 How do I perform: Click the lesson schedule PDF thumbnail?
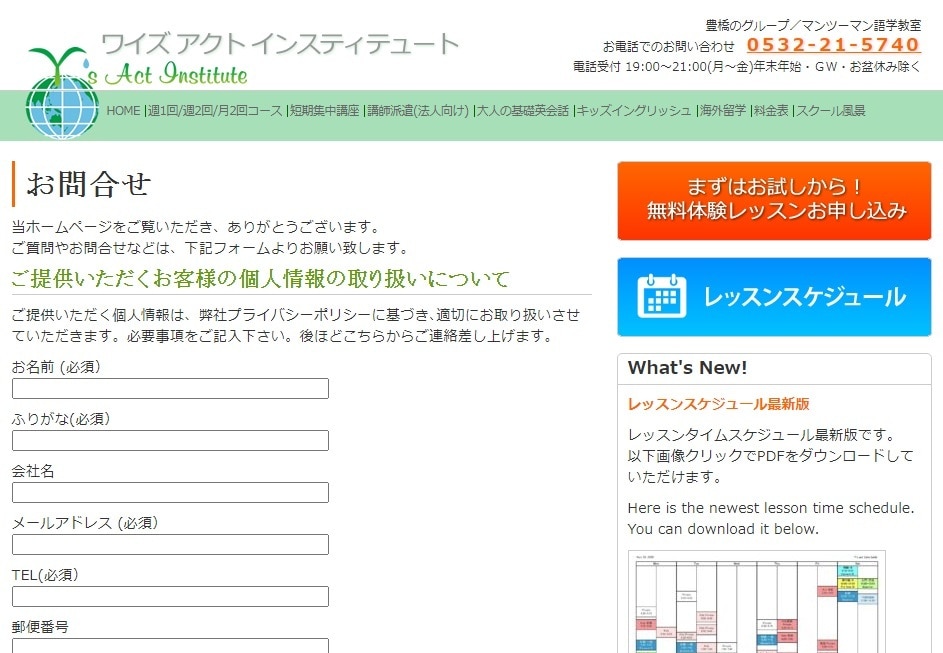(x=757, y=601)
